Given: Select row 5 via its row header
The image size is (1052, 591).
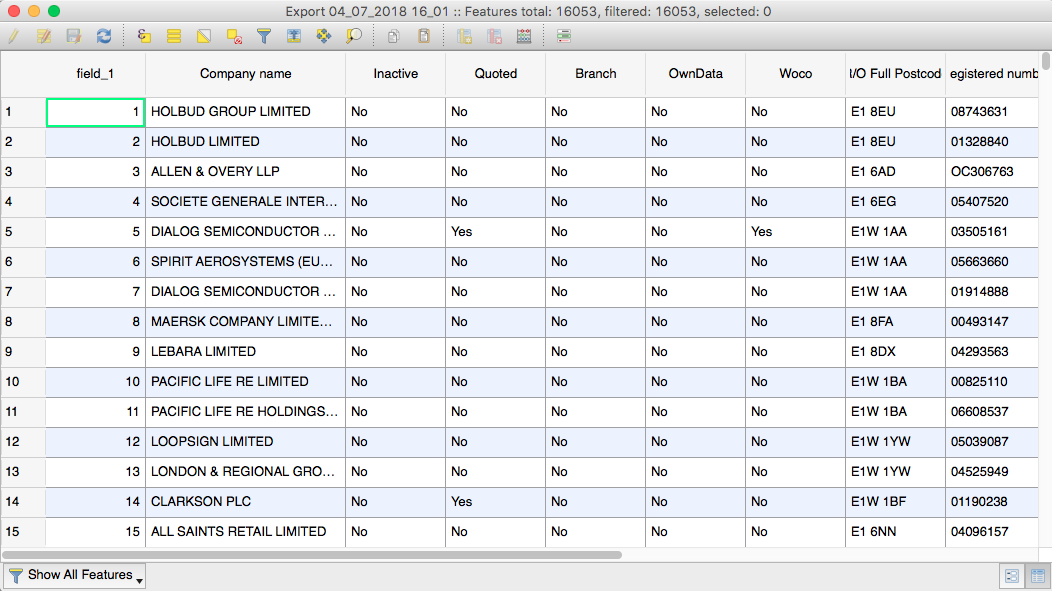Looking at the screenshot, I should (23, 232).
